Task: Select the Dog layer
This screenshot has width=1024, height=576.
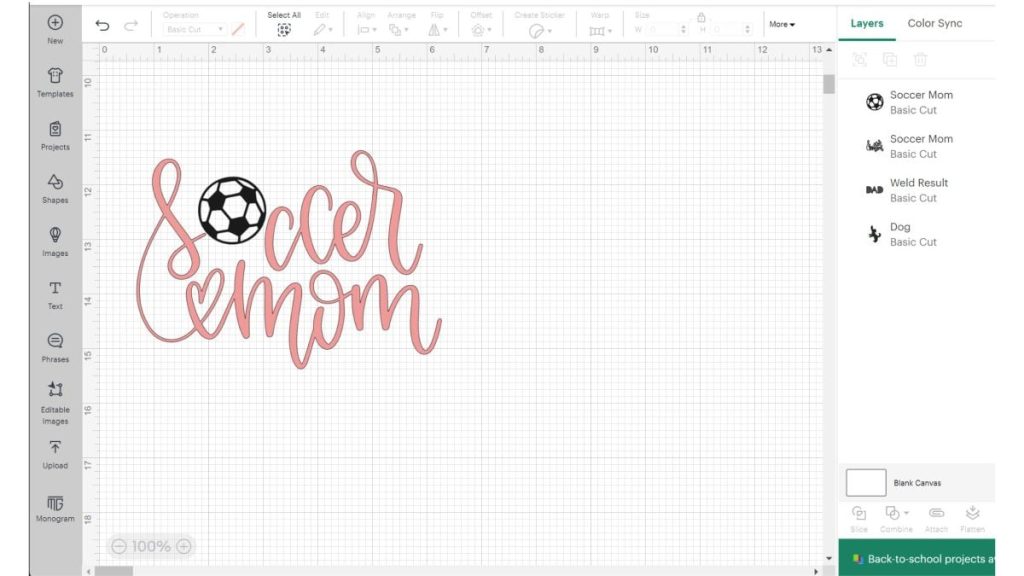Action: click(917, 234)
